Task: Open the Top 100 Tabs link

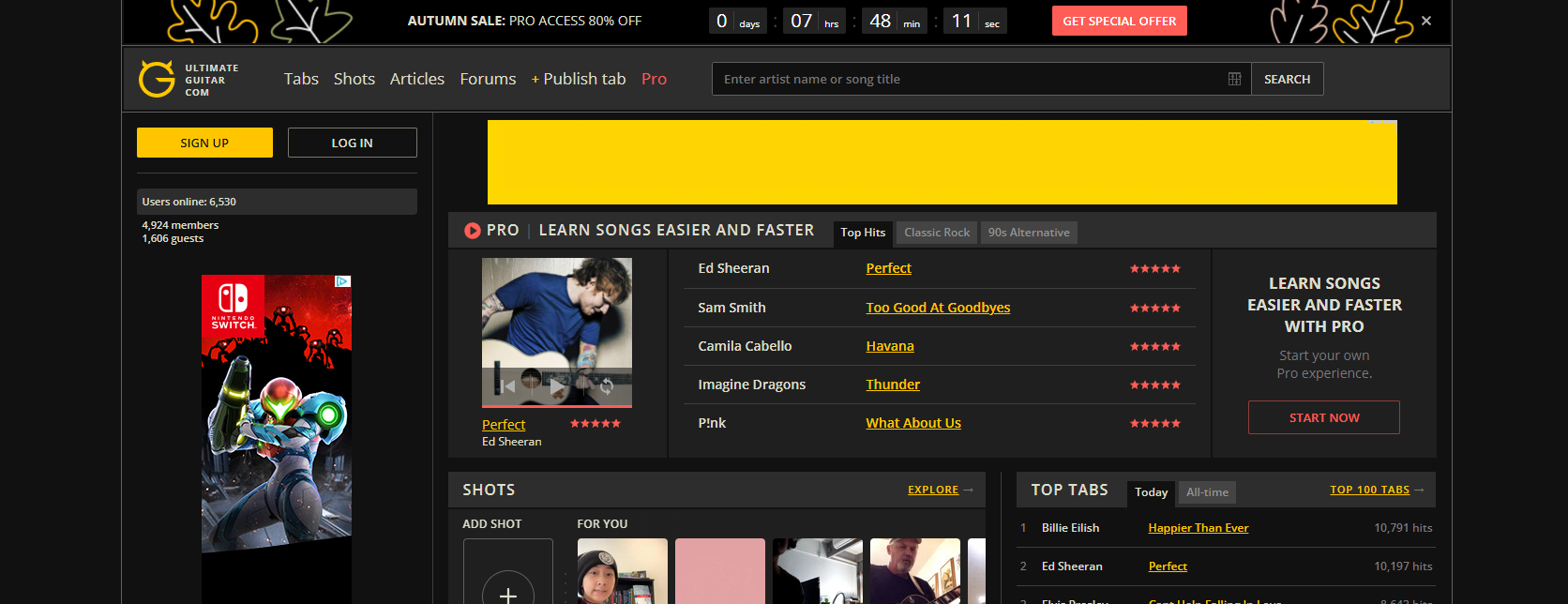Action: [1369, 490]
